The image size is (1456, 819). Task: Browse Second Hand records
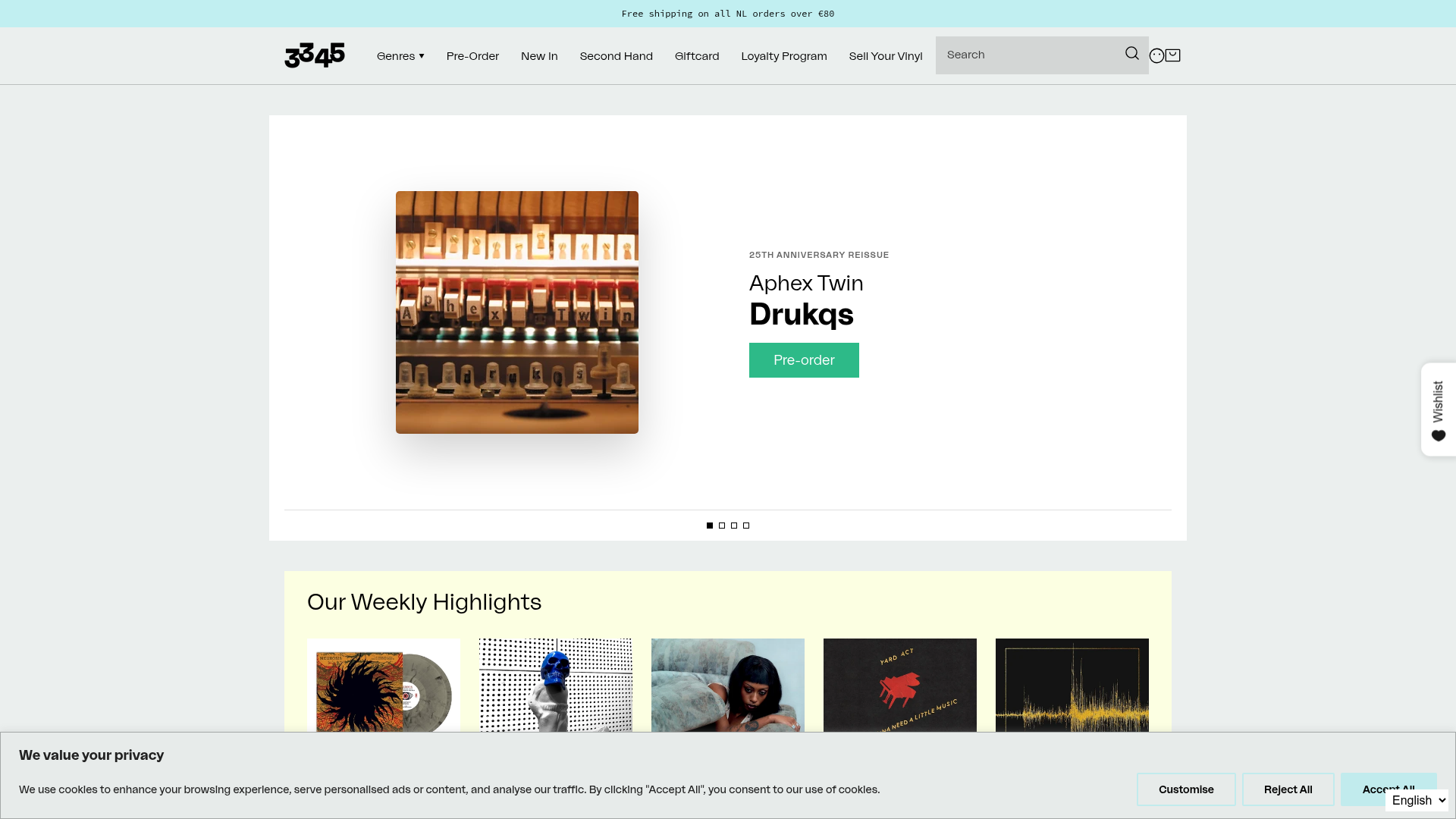pos(616,56)
